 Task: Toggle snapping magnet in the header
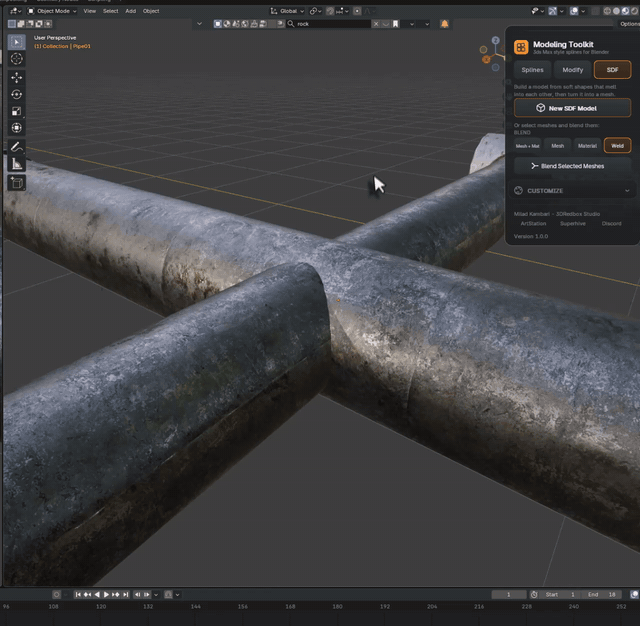click(x=330, y=11)
